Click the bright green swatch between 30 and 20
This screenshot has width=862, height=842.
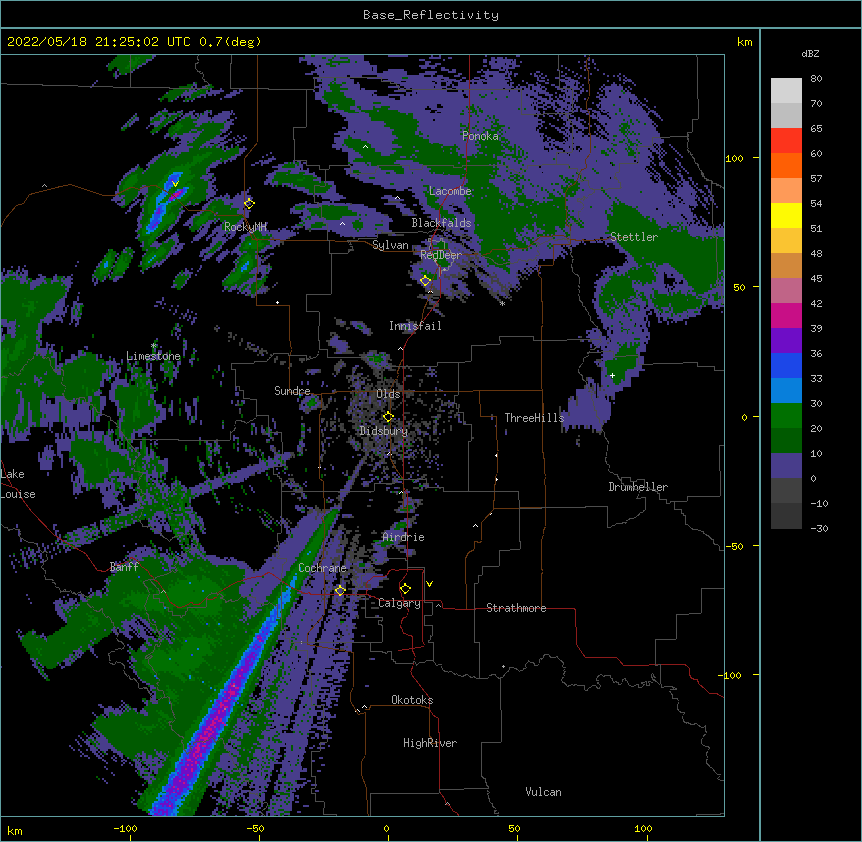786,416
